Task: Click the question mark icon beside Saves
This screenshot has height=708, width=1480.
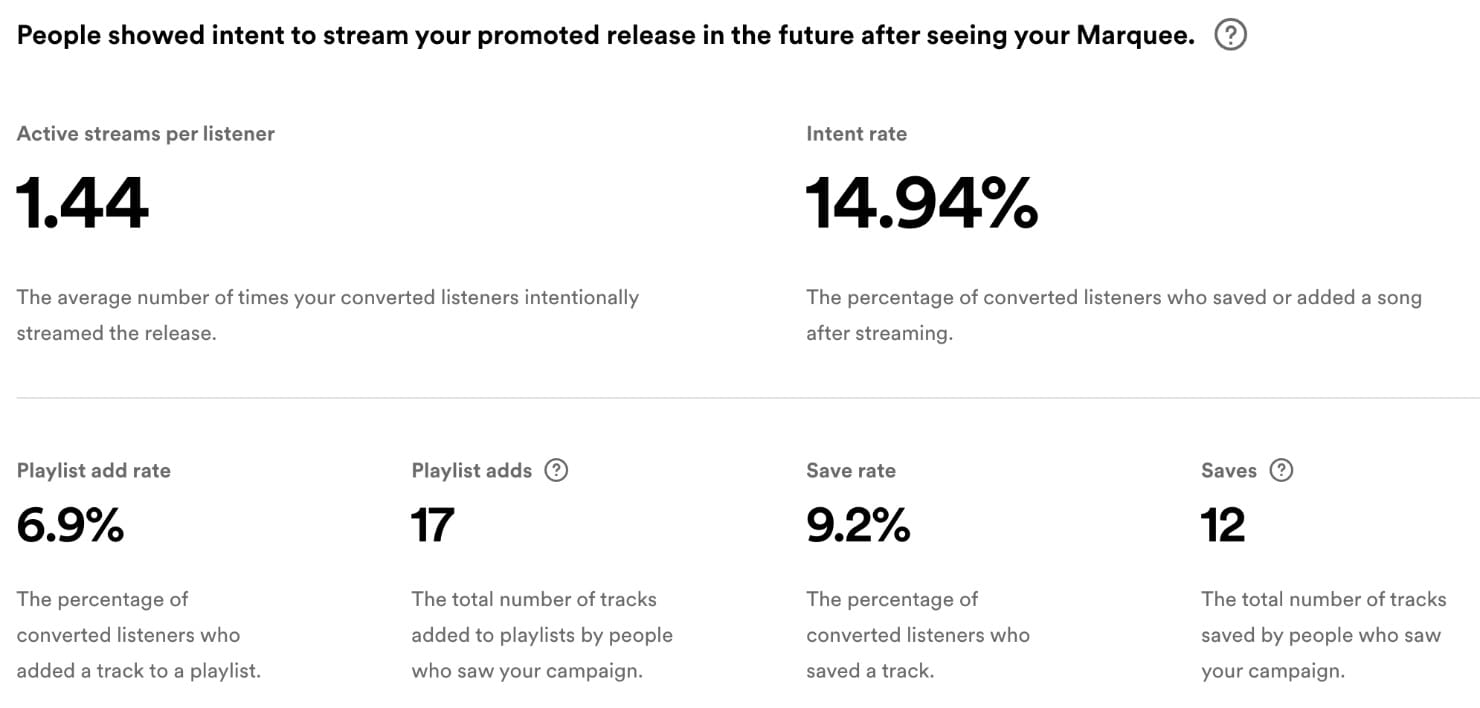Action: pyautogui.click(x=1281, y=470)
